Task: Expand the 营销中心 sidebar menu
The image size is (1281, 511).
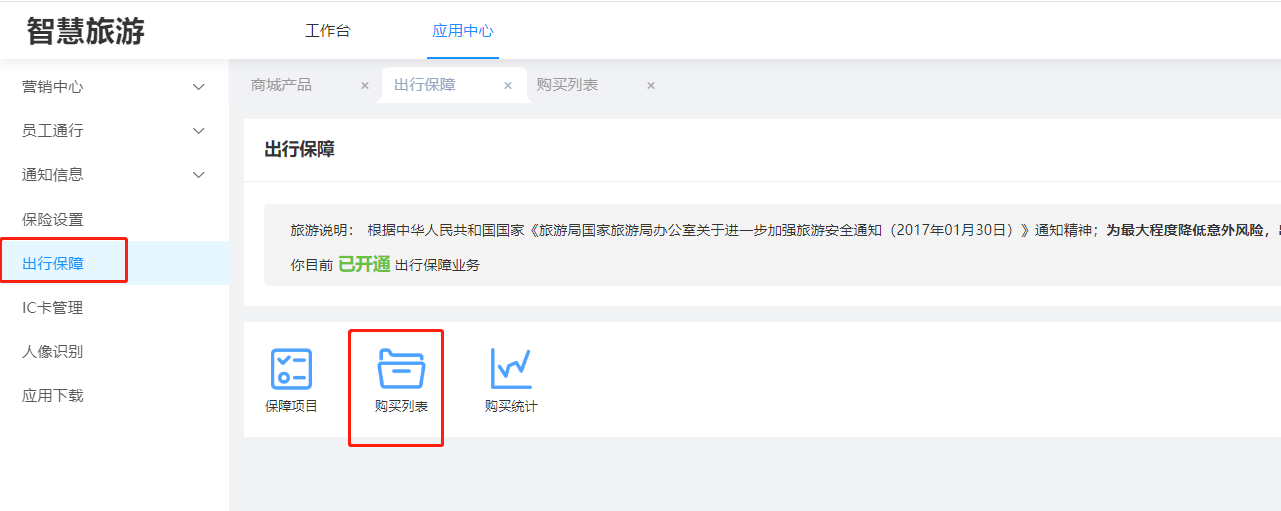Action: (198, 87)
